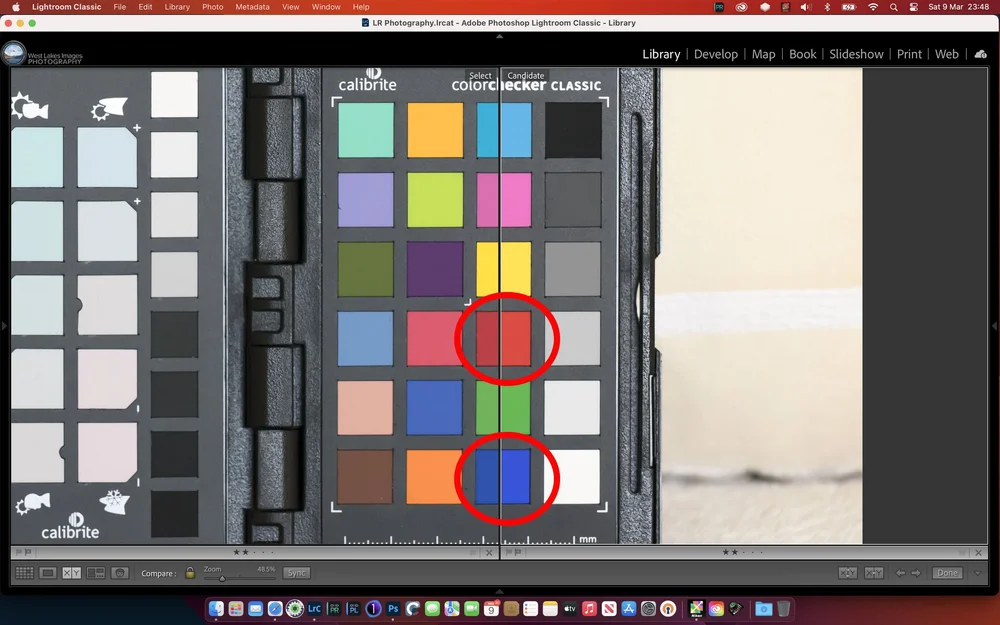Open Safari from the Dock
The width and height of the screenshot is (1000, 625).
[x=275, y=608]
